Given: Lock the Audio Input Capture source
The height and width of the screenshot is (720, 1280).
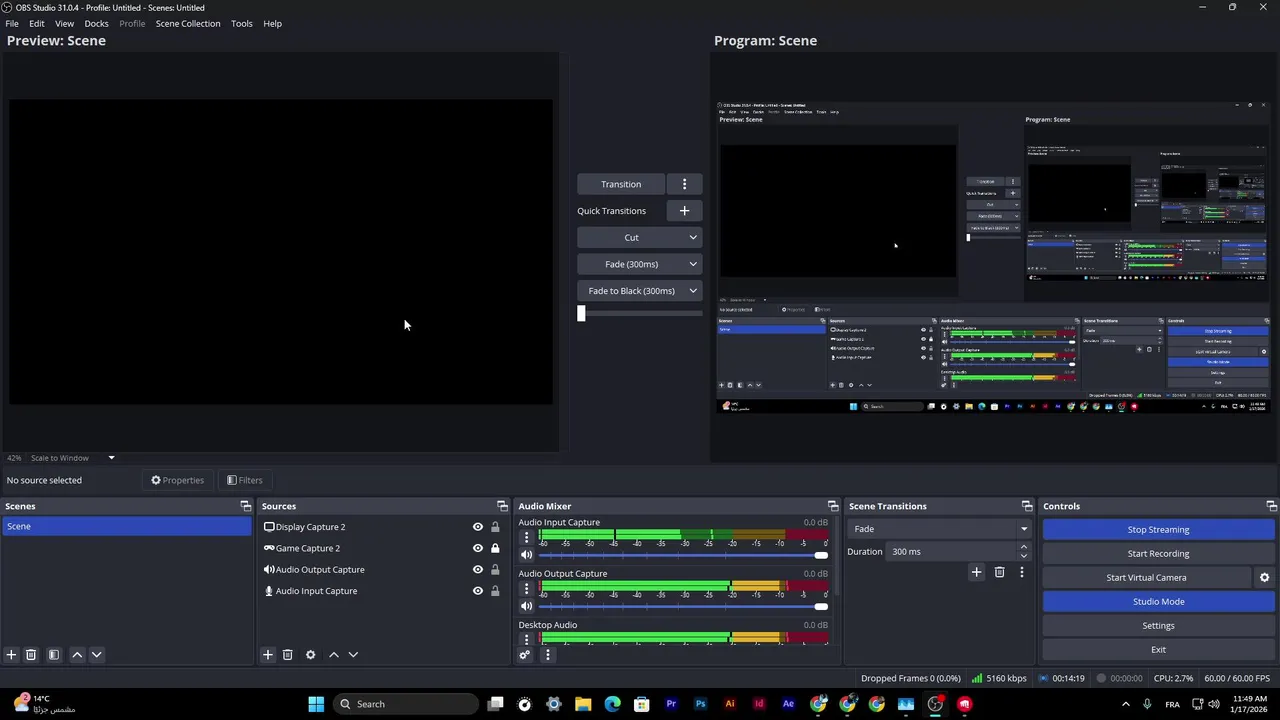Looking at the screenshot, I should click(x=495, y=591).
